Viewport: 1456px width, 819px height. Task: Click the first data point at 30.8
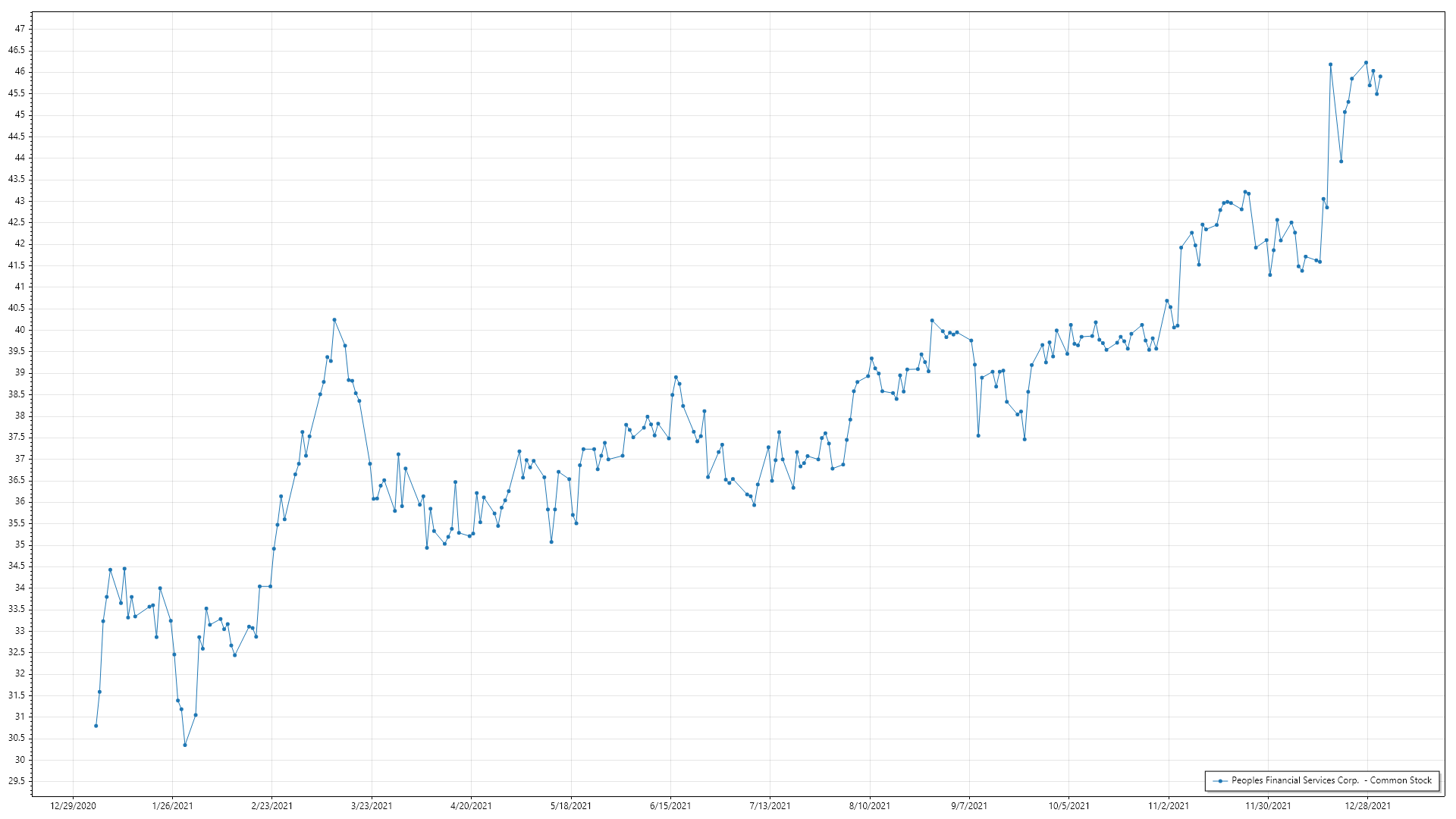tap(96, 726)
